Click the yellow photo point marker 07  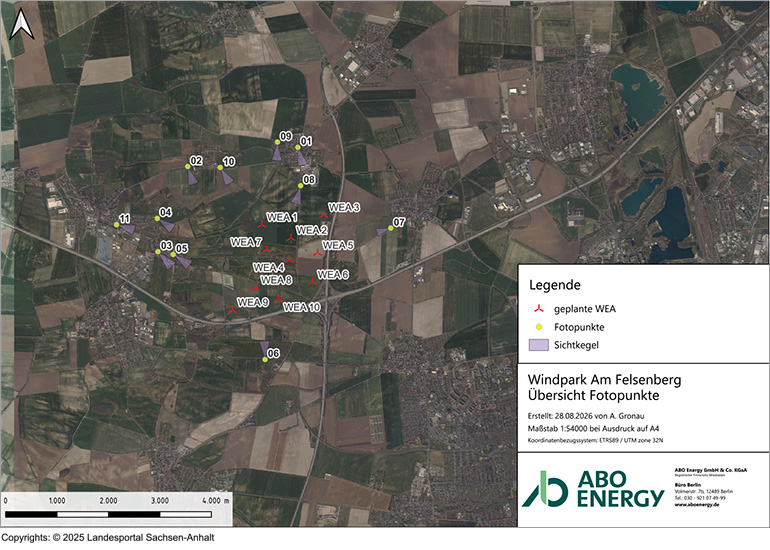tap(391, 228)
